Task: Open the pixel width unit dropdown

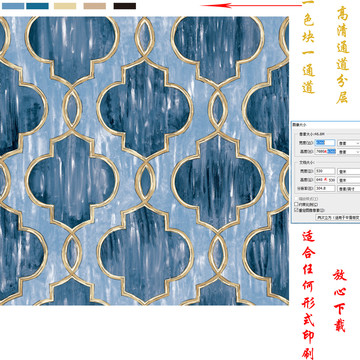Action: [x=349, y=143]
